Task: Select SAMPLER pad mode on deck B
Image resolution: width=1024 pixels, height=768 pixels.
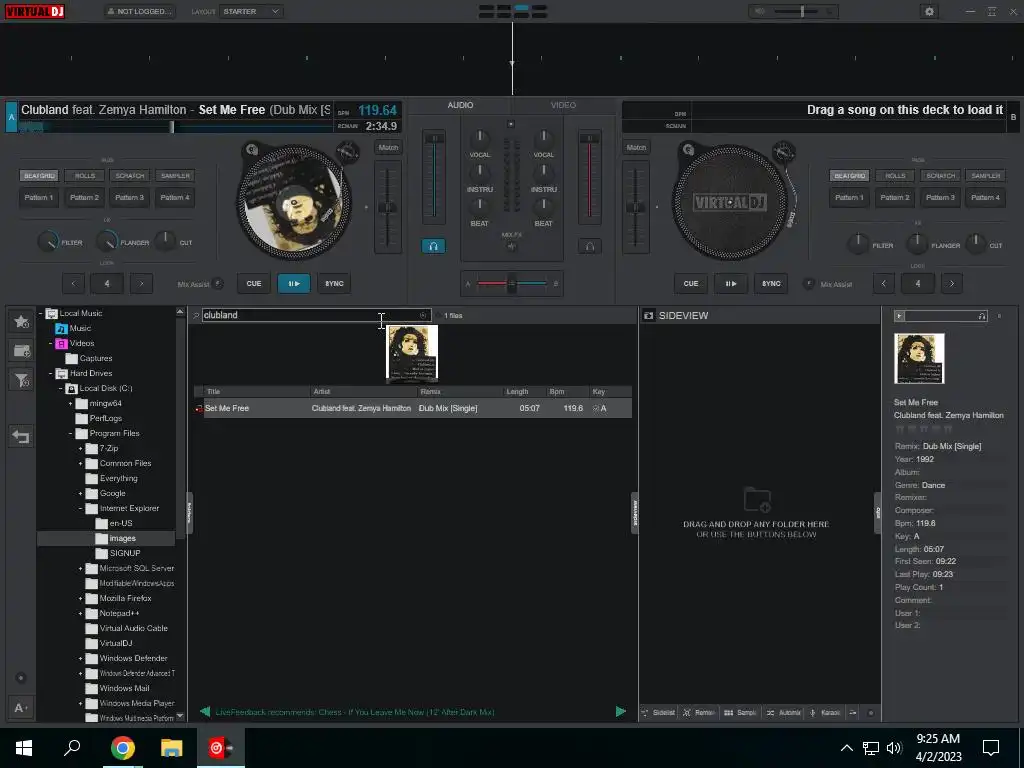Action: [985, 176]
